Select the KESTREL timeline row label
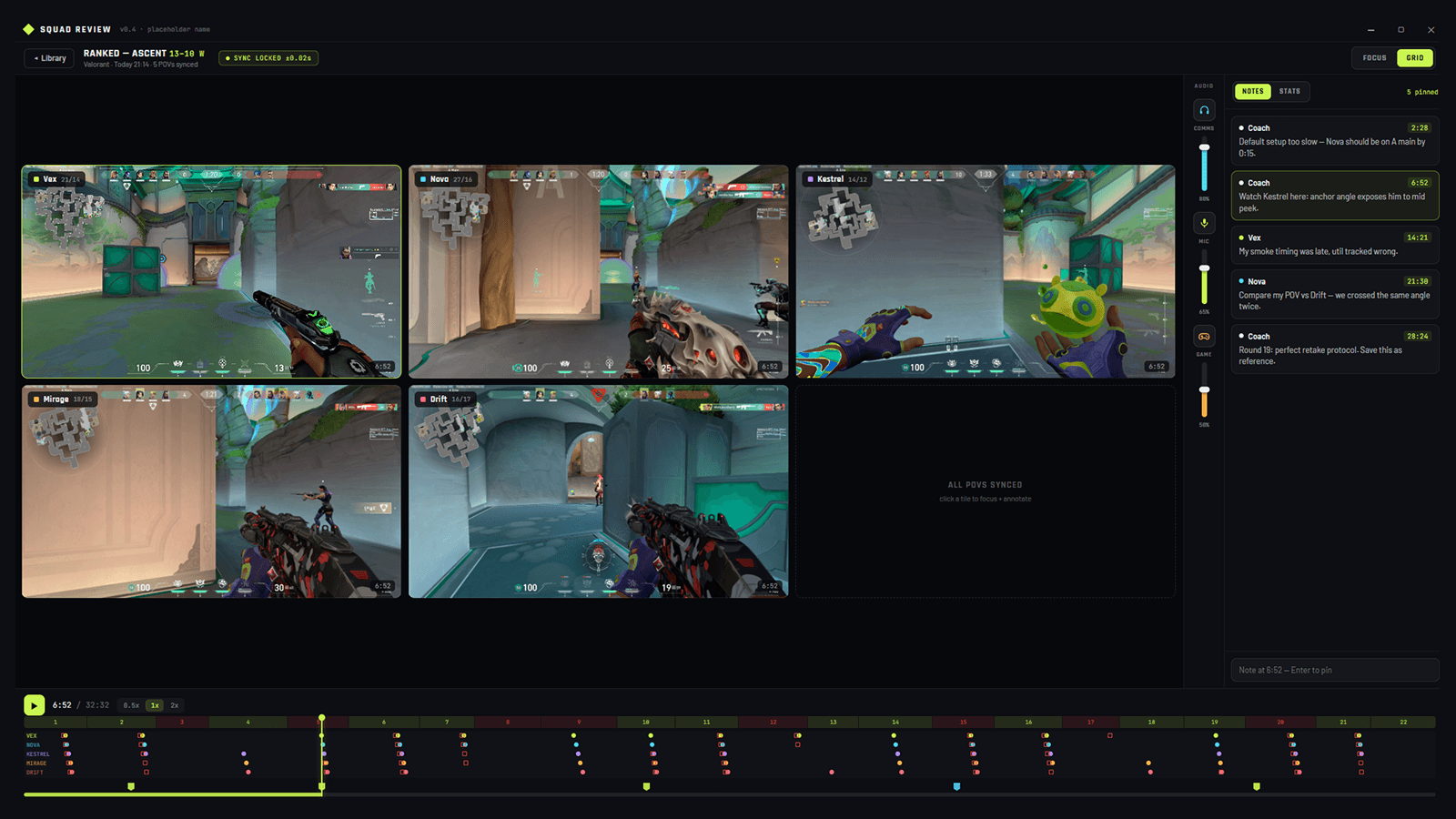Screen dimensions: 1456x819 point(37,753)
